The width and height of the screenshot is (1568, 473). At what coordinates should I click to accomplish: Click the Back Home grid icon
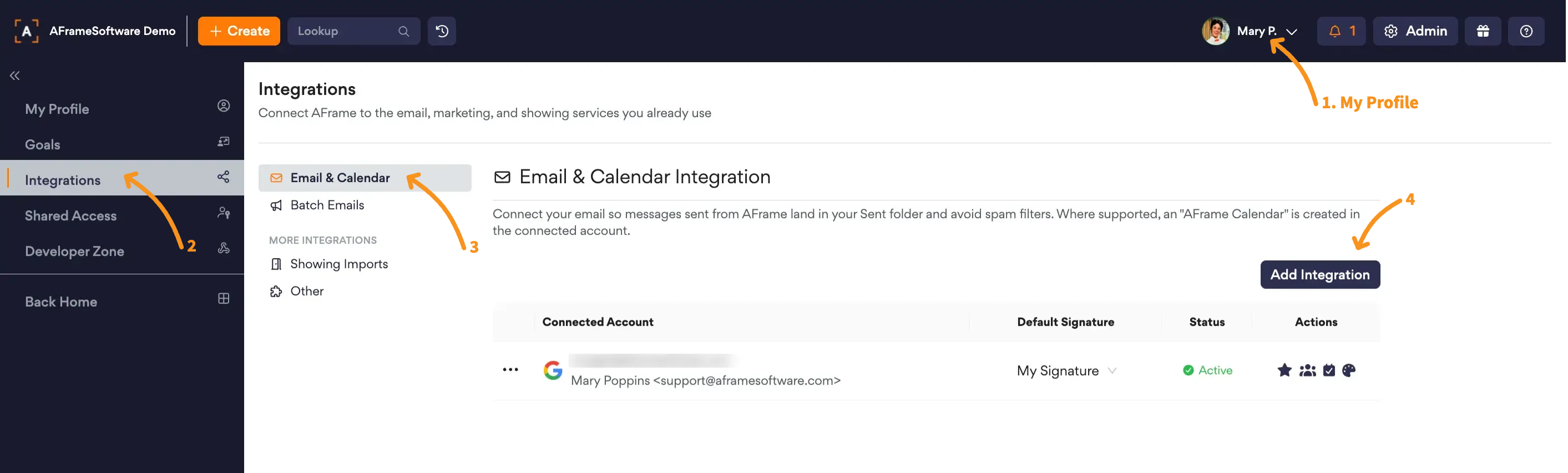coord(224,298)
